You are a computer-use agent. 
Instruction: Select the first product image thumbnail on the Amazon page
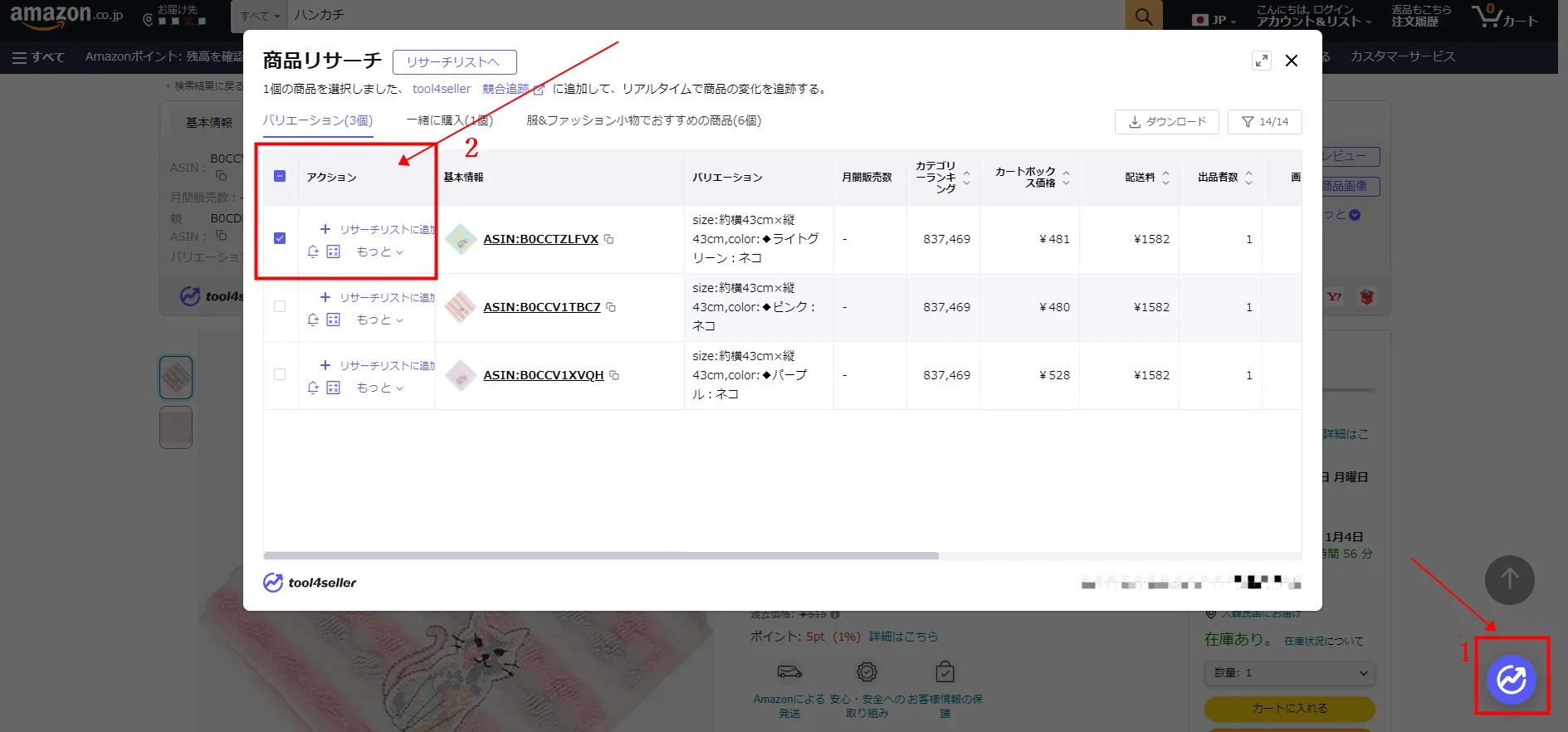(x=176, y=378)
